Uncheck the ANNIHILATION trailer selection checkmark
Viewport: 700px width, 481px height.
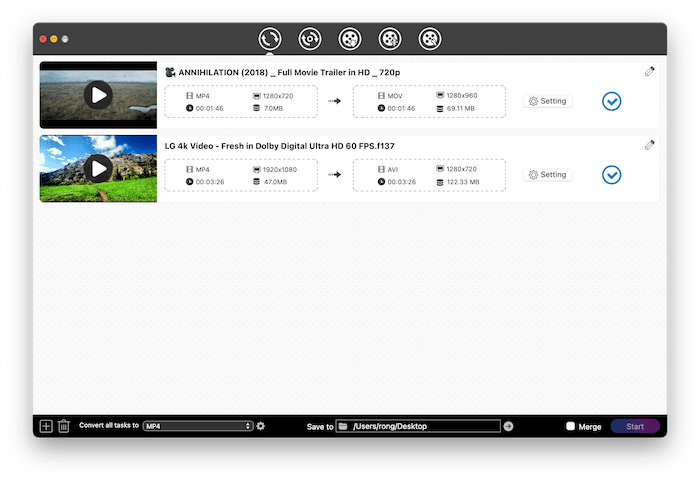click(x=612, y=101)
